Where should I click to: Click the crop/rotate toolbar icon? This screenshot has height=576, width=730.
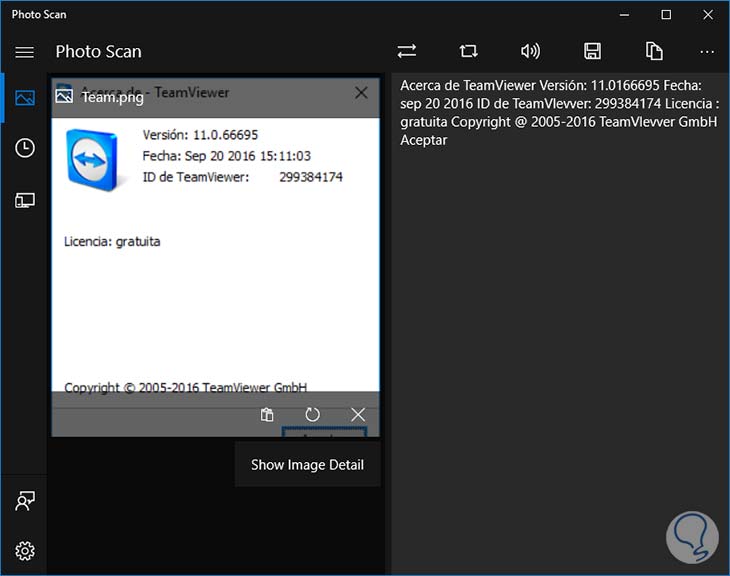[468, 51]
